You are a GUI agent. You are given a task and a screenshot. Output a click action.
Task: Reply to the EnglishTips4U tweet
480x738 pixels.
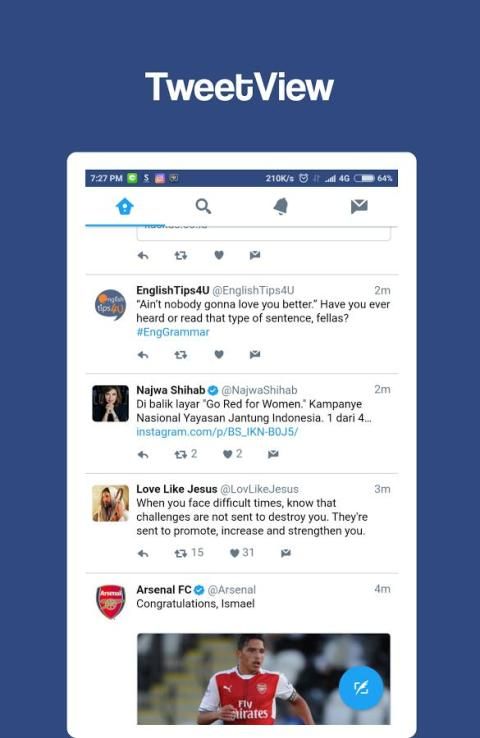(x=143, y=355)
